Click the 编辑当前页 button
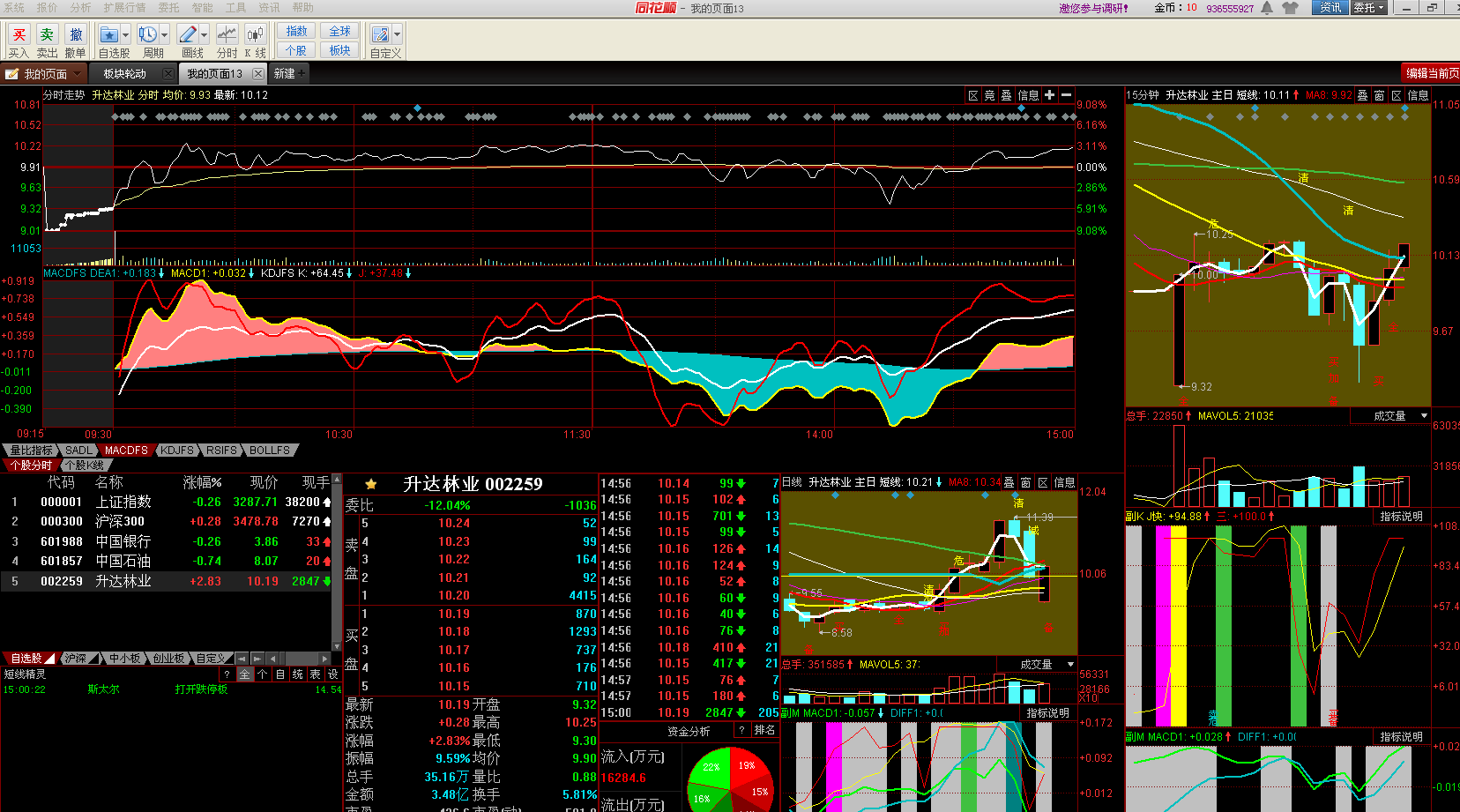This screenshot has height=812, width=1460. [1431, 73]
